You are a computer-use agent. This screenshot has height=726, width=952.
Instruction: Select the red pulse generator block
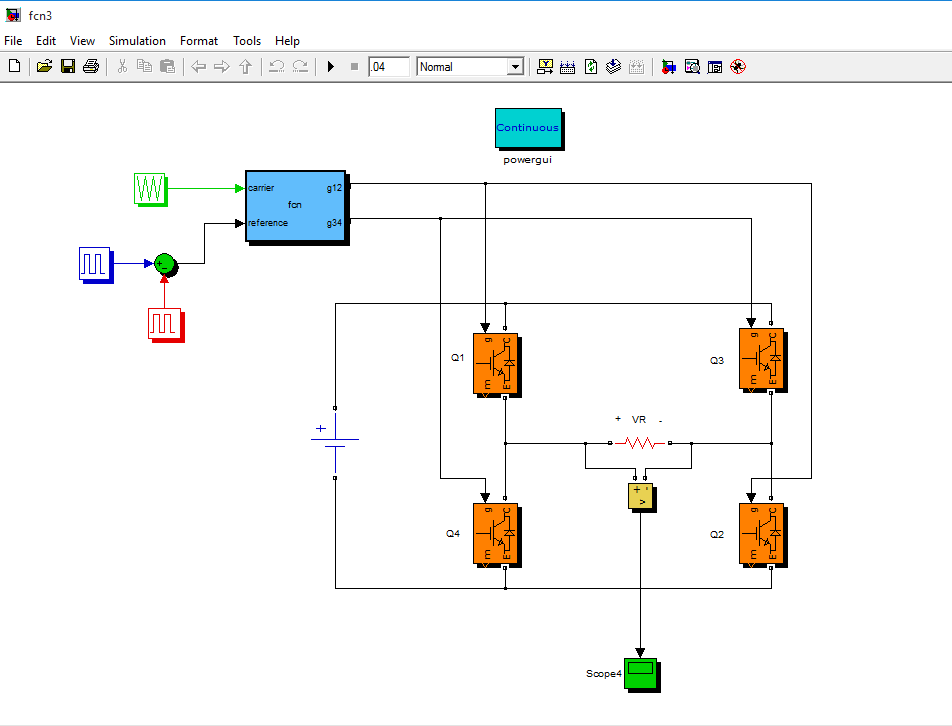click(164, 324)
